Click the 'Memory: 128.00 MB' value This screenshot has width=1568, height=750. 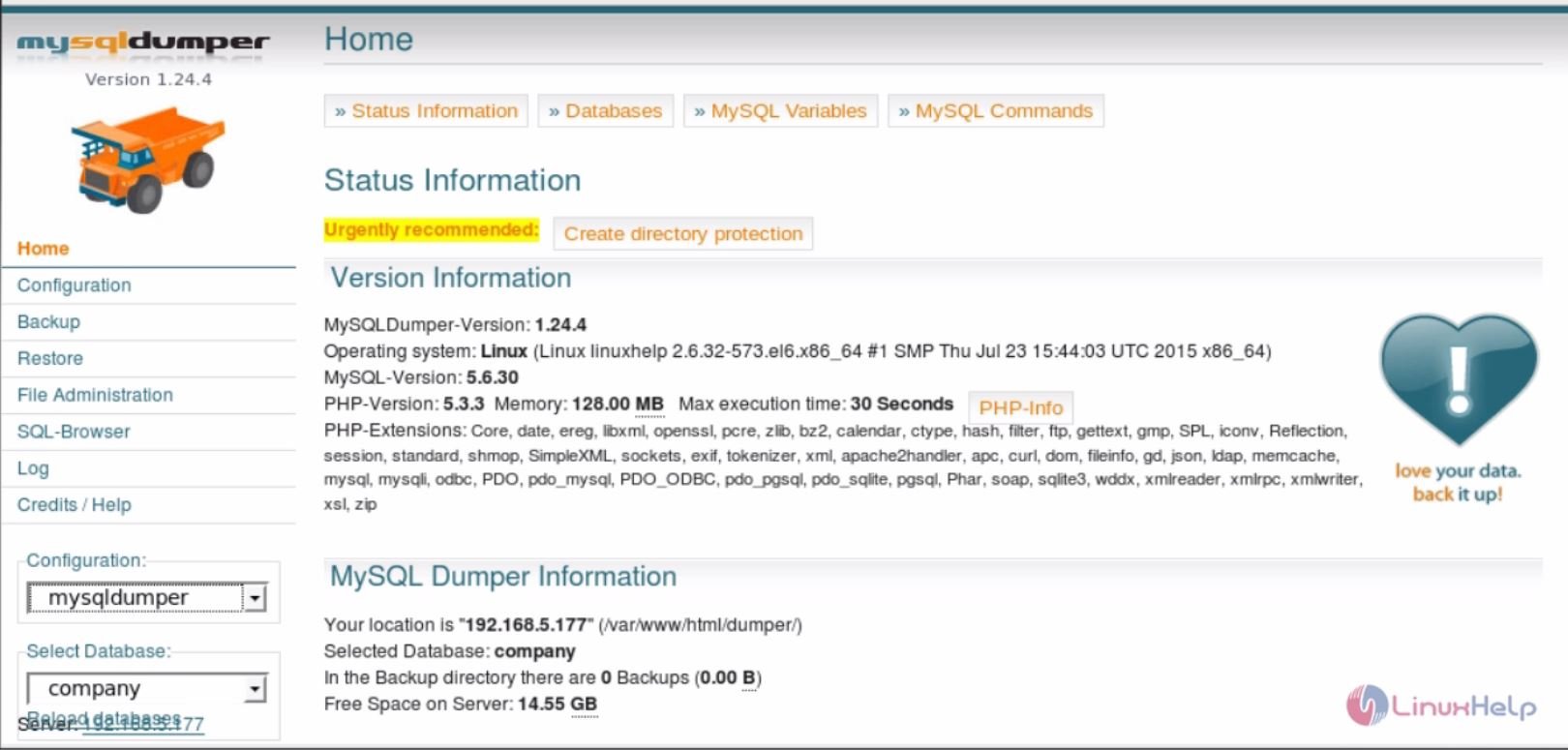579,405
